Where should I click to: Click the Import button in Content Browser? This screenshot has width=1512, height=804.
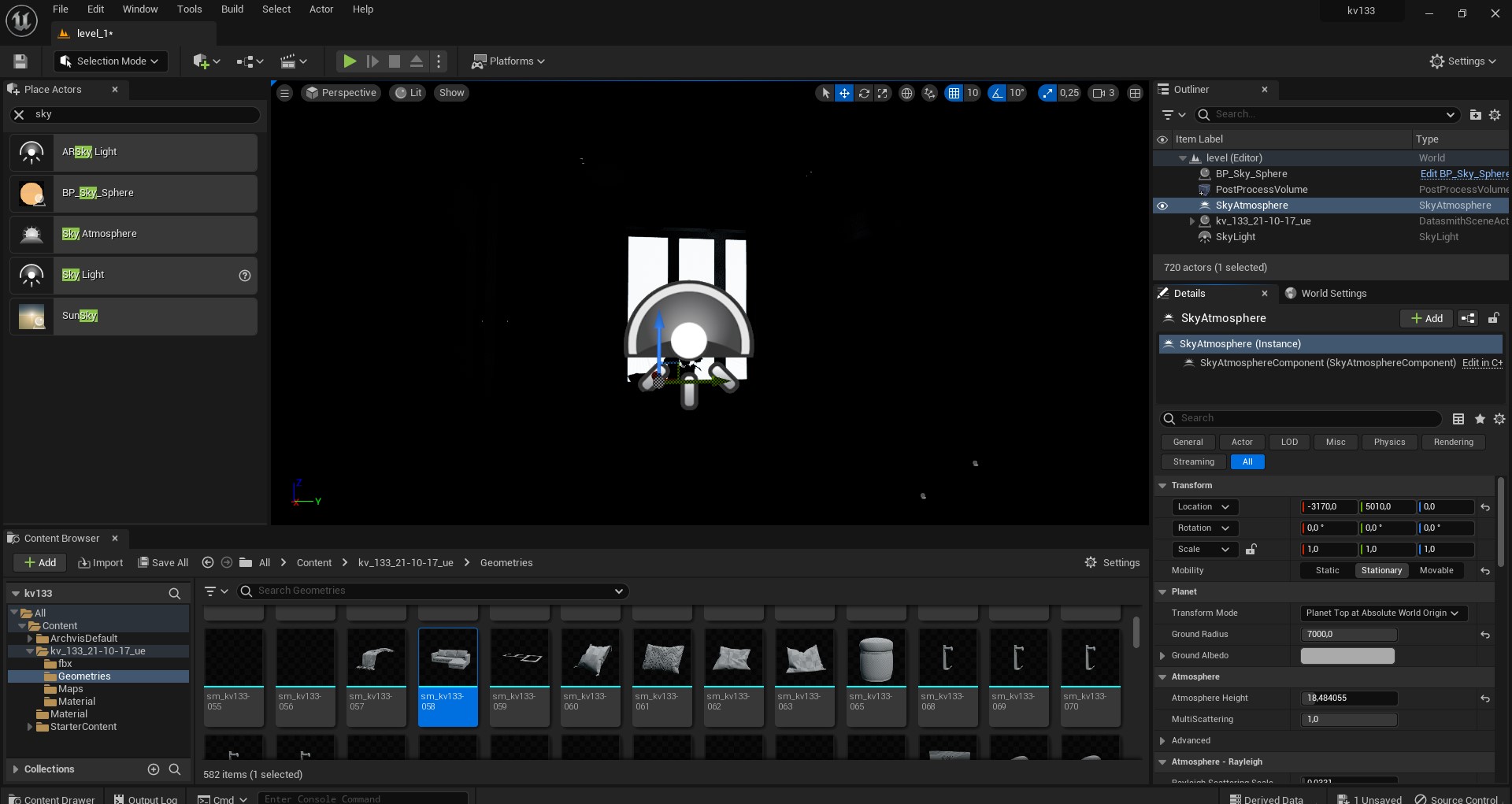(x=101, y=562)
